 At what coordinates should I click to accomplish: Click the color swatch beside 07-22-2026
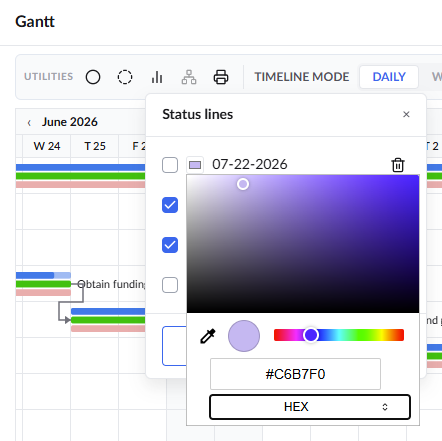[195, 165]
